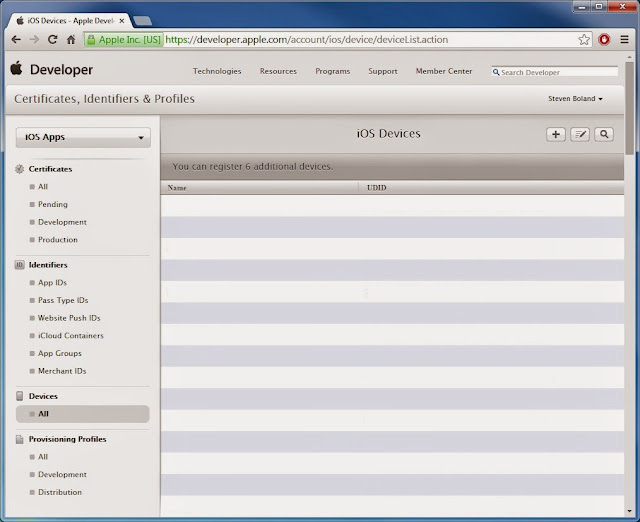Open the Programs menu

(333, 71)
